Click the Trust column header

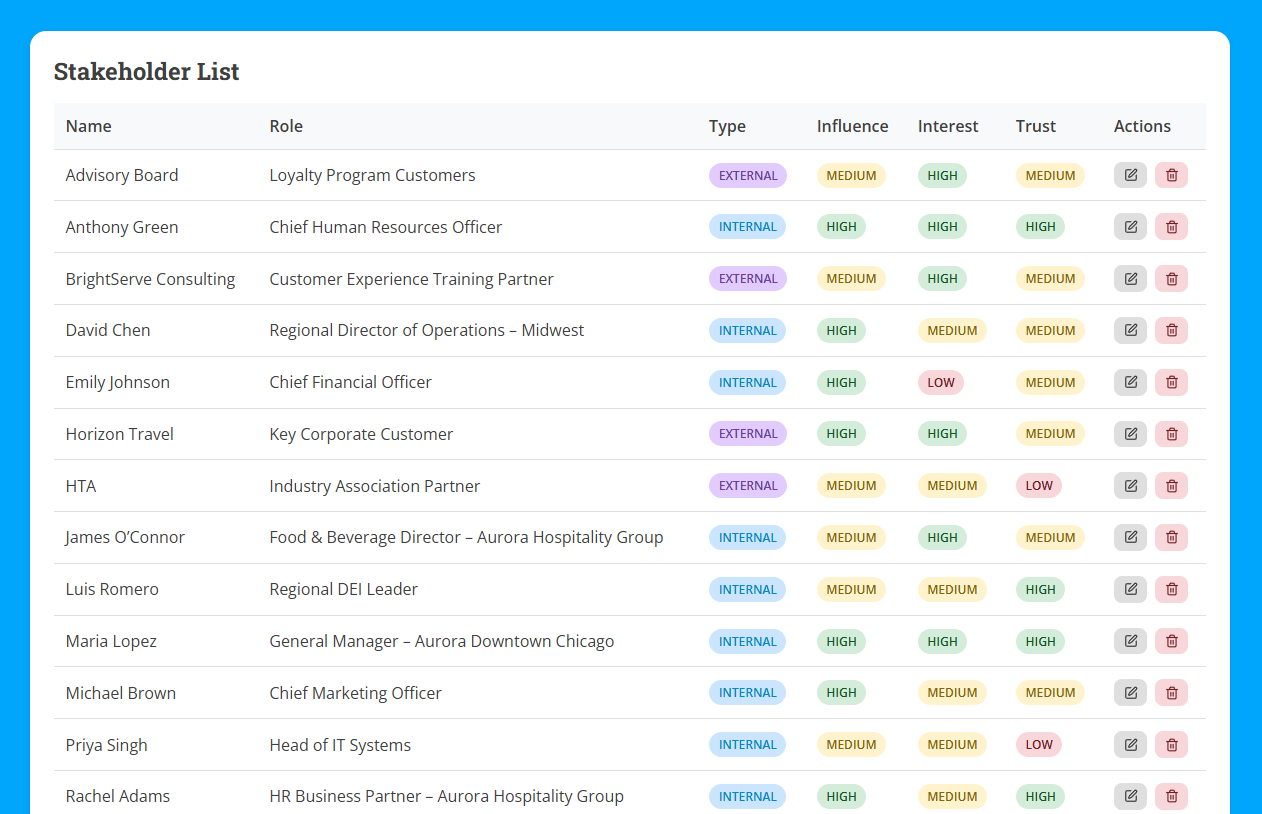click(1035, 126)
